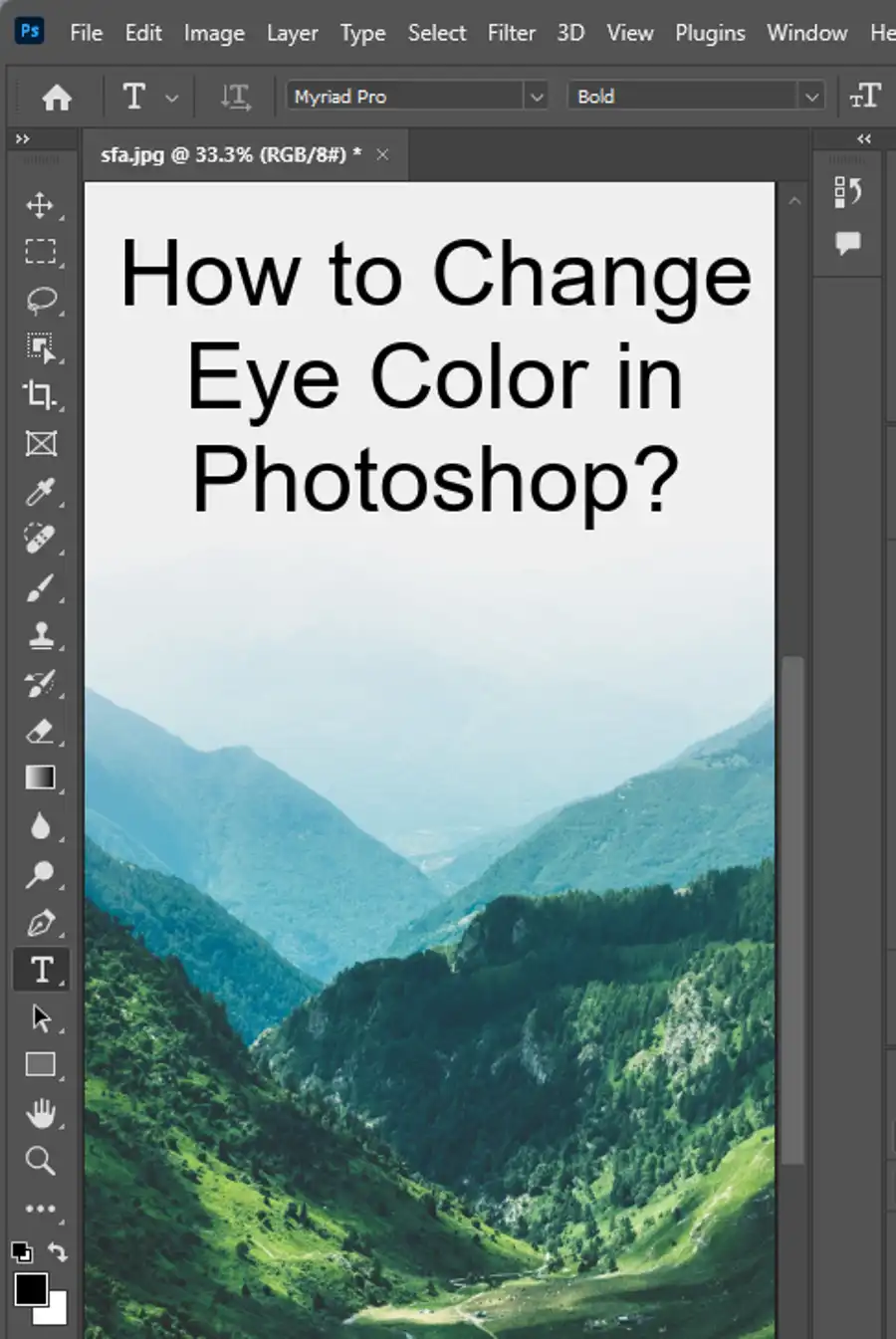
Task: Open the View menu
Action: [x=630, y=33]
